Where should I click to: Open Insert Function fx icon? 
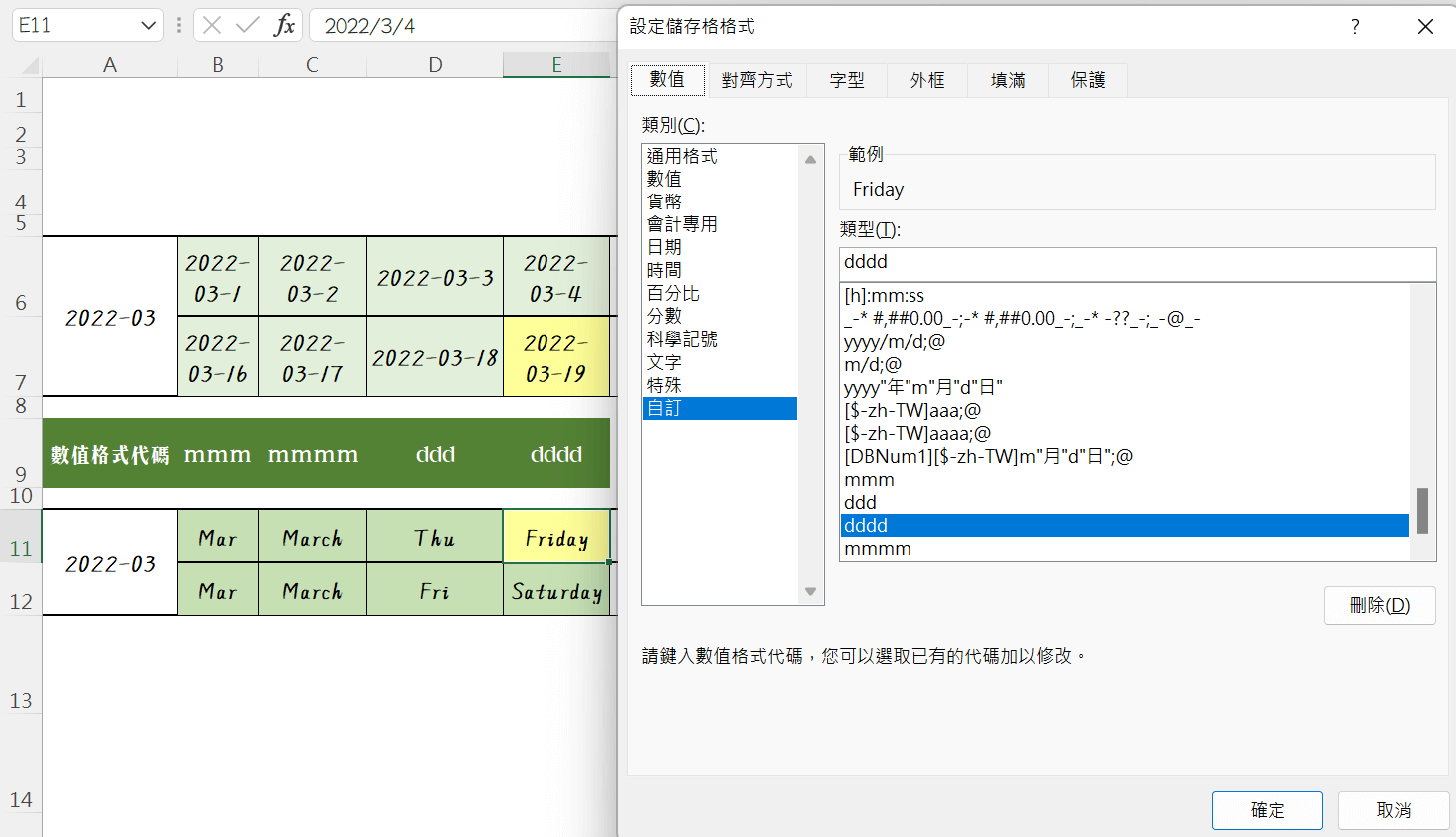[x=284, y=25]
